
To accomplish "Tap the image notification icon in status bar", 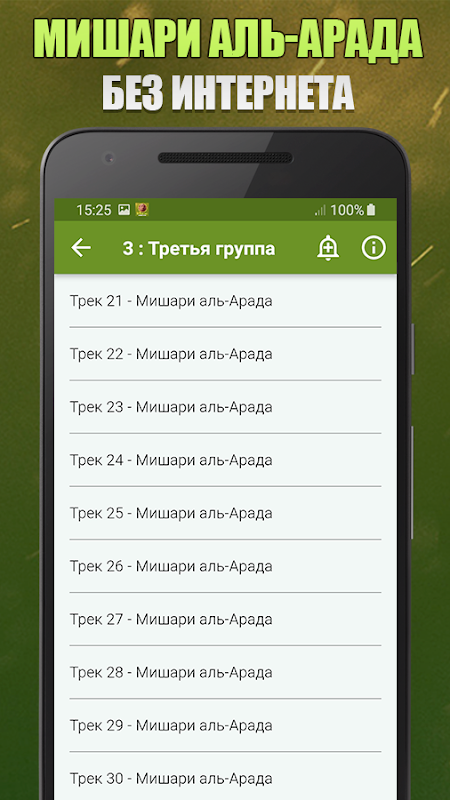I will coord(124,210).
